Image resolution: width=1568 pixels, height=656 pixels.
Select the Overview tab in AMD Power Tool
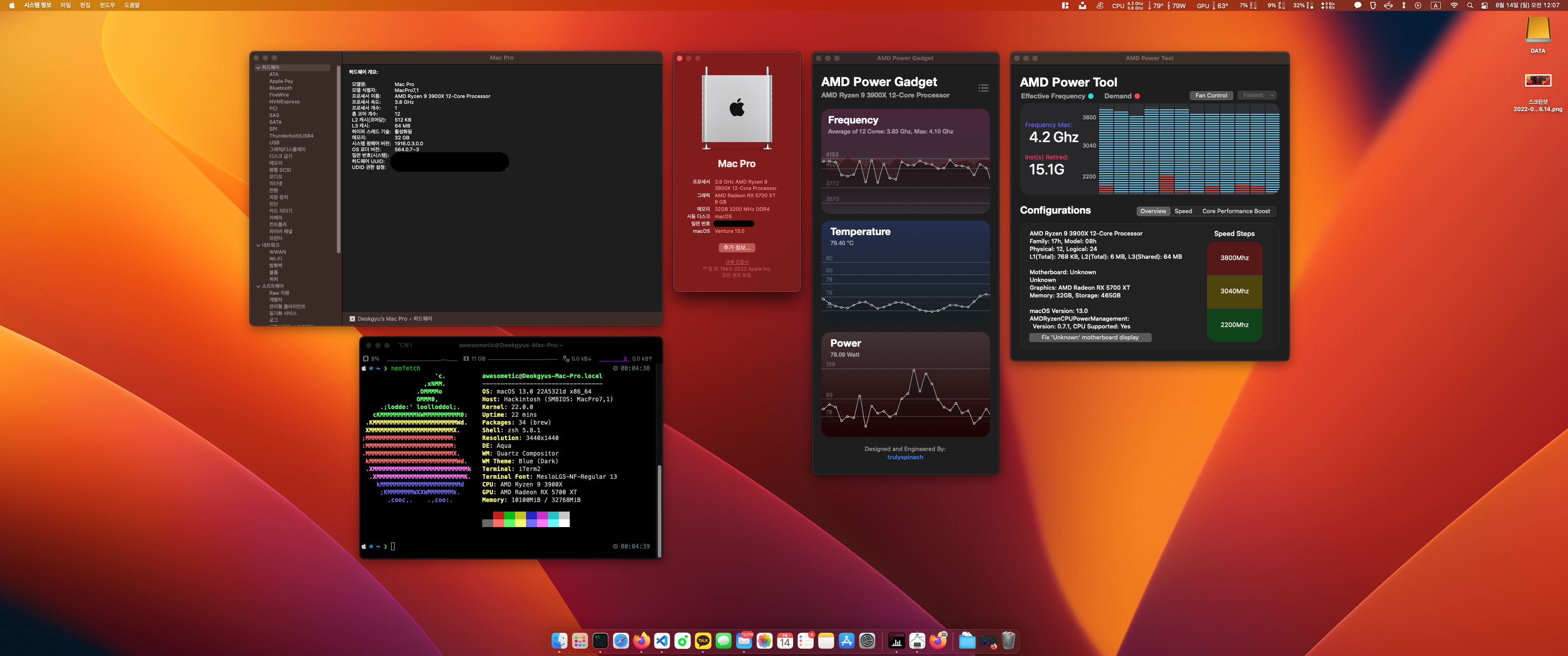click(1153, 211)
